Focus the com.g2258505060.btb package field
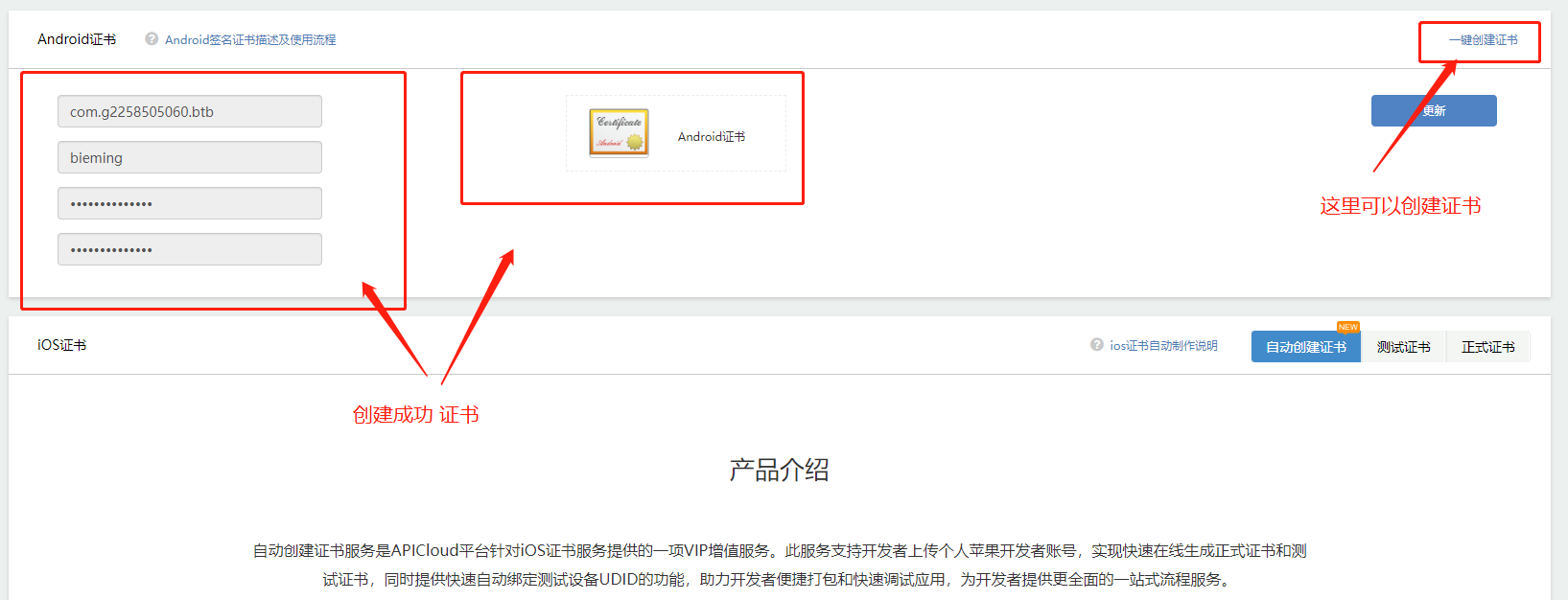This screenshot has height=600, width=1568. pyautogui.click(x=190, y=111)
